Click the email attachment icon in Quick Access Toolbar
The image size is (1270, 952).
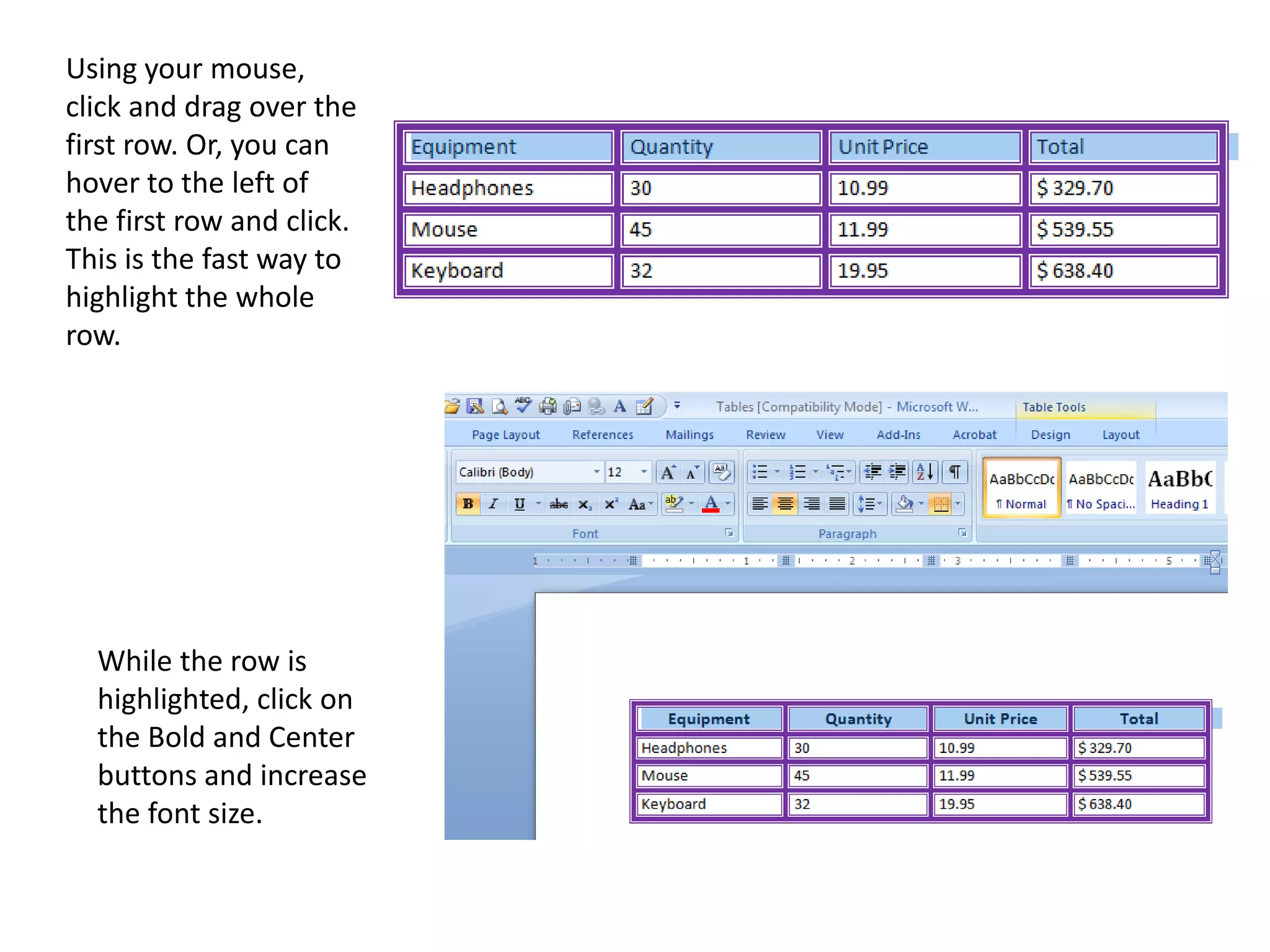(x=572, y=407)
